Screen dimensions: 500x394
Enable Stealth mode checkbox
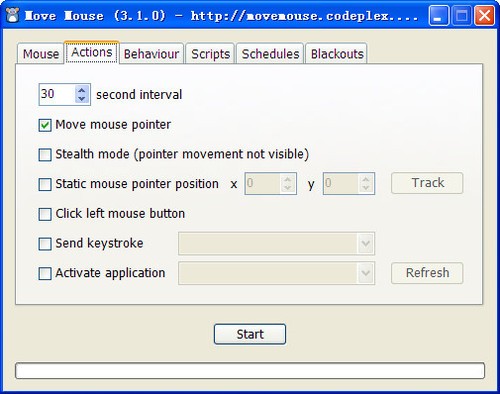[x=45, y=155]
